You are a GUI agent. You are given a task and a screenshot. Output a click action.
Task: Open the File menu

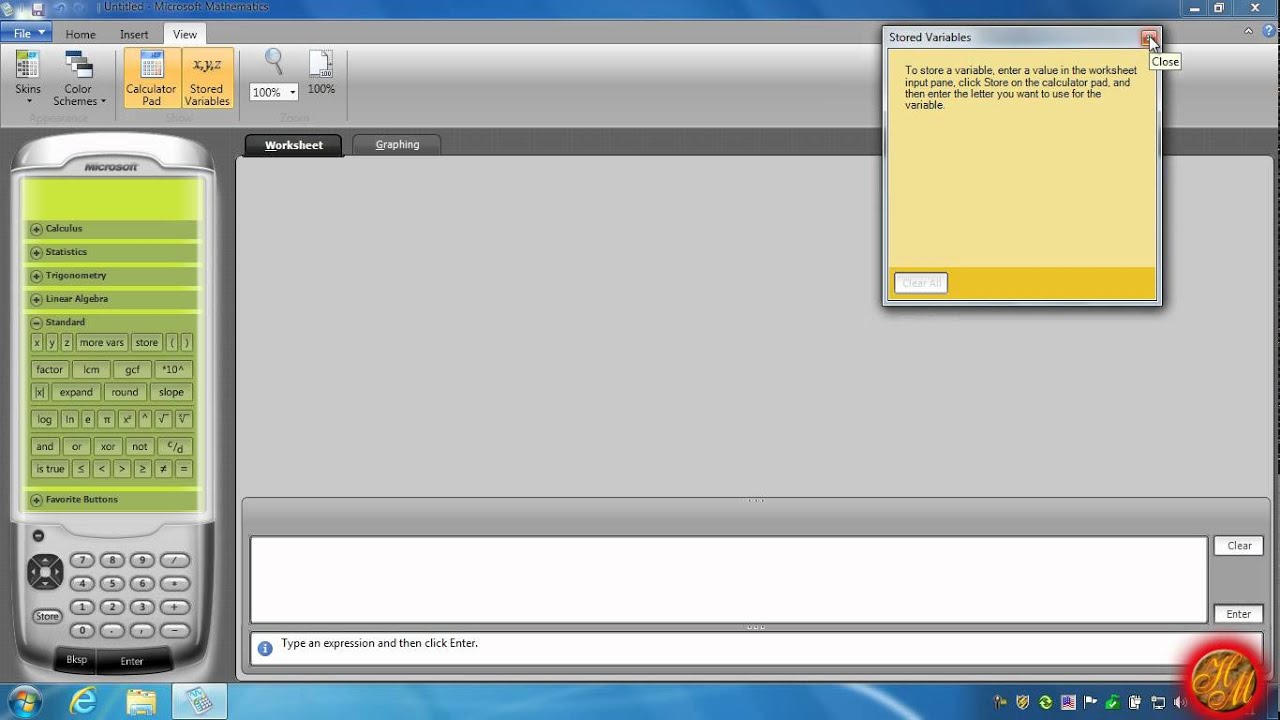[x=27, y=34]
